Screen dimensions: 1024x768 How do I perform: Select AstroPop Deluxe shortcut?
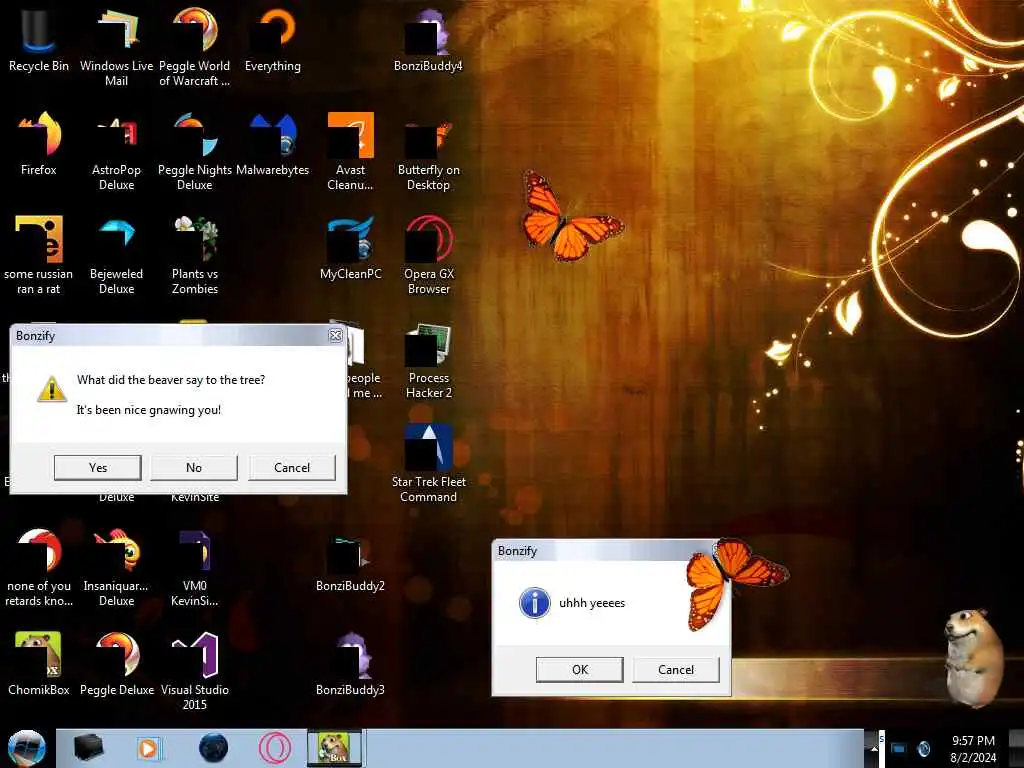(x=116, y=152)
